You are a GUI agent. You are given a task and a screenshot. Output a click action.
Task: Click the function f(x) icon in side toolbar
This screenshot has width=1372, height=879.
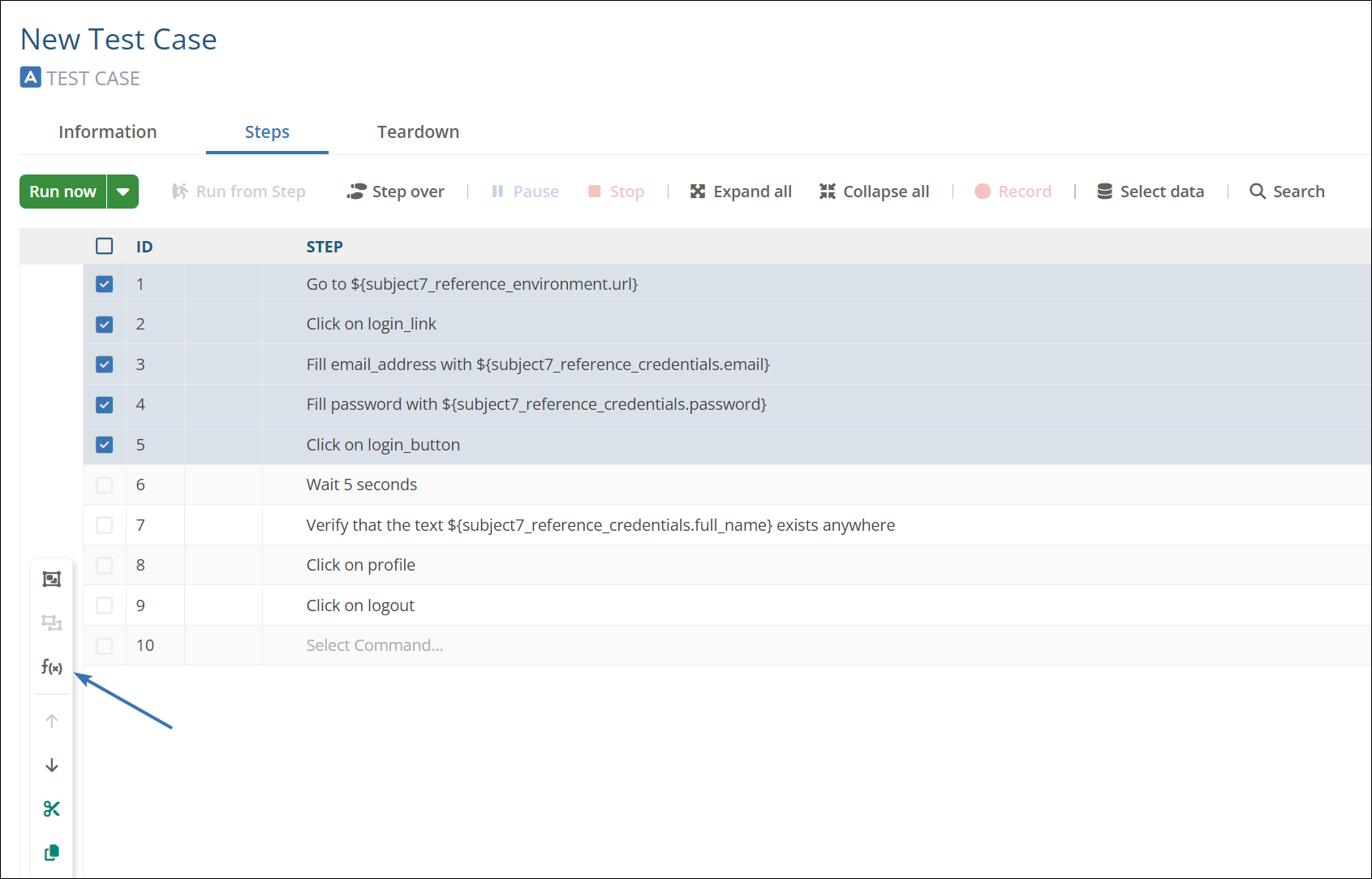tap(52, 667)
